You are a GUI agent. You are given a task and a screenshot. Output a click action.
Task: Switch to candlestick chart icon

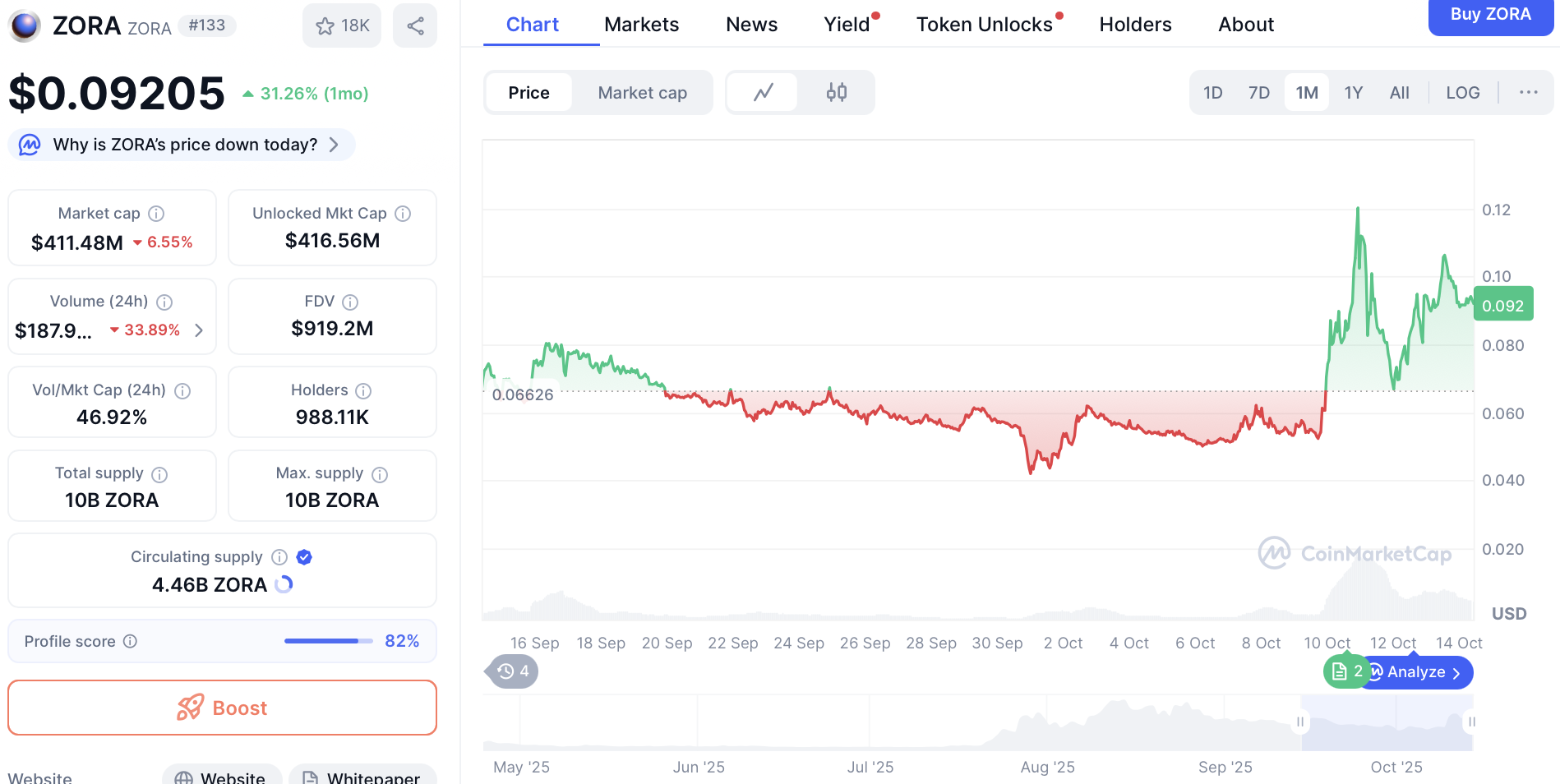point(836,92)
